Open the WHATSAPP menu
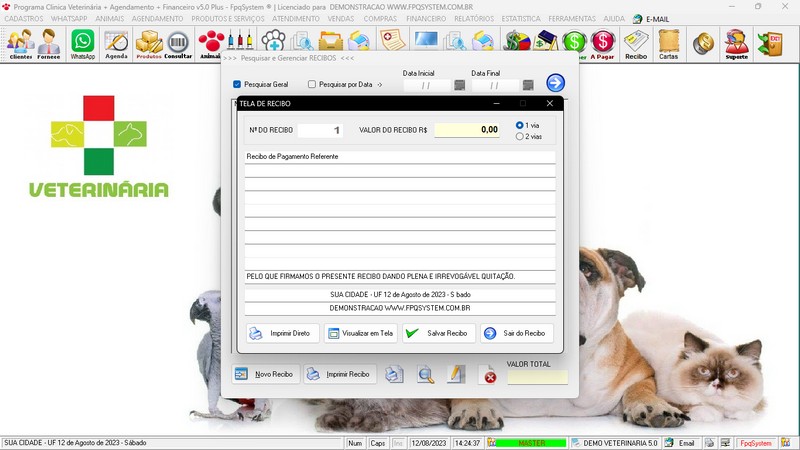Image resolution: width=800 pixels, height=450 pixels. pyautogui.click(x=69, y=19)
